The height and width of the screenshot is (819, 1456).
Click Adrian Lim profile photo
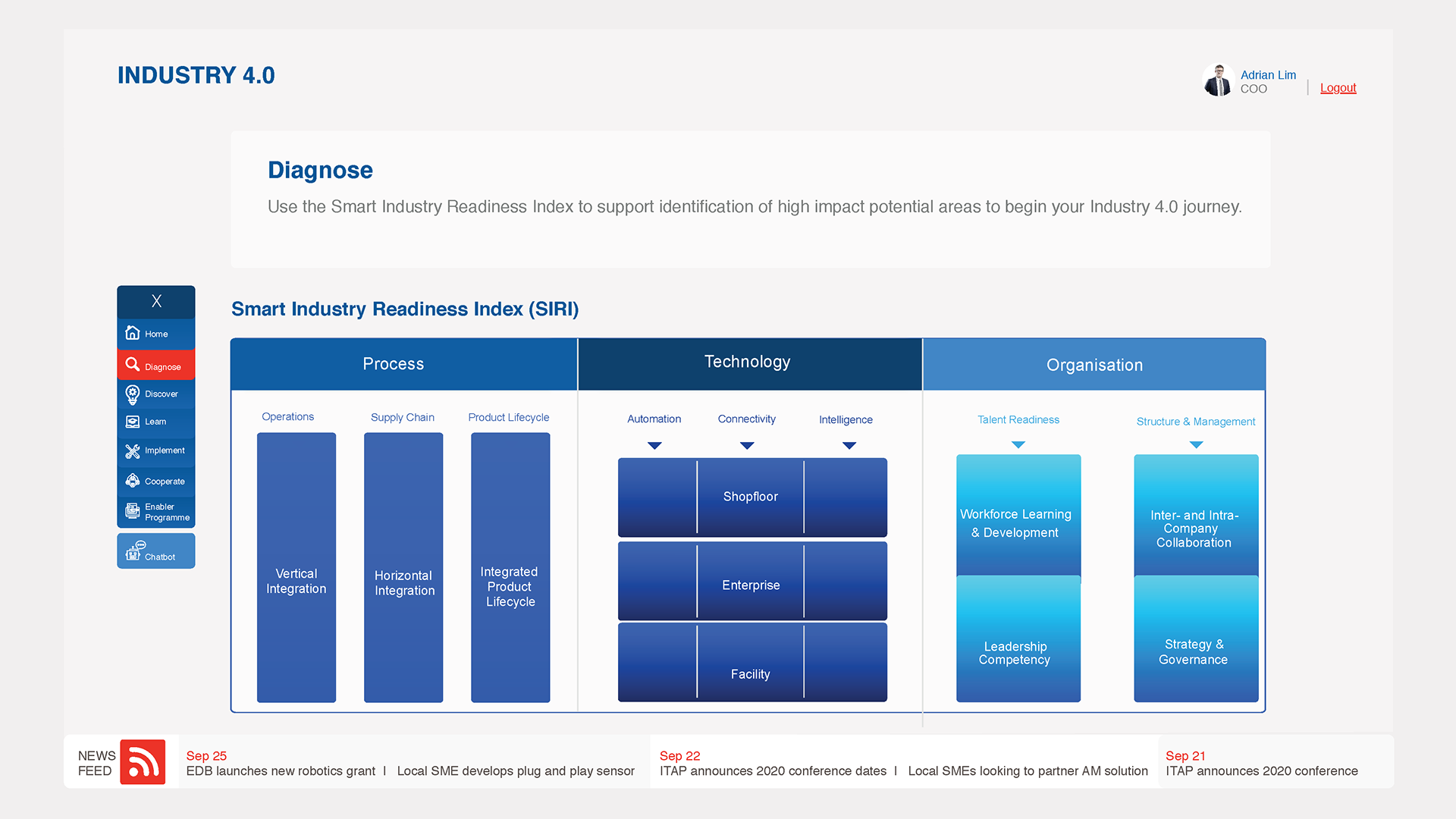(x=1219, y=80)
